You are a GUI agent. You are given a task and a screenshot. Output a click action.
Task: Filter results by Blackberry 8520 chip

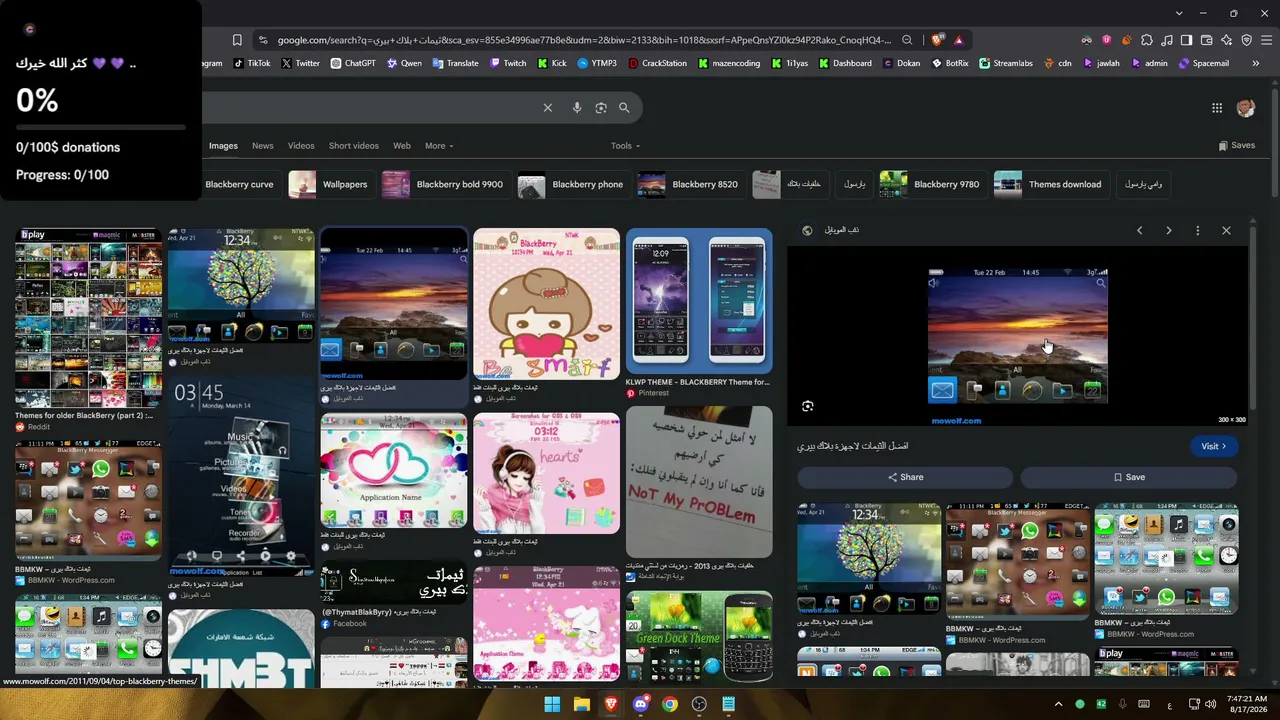click(x=691, y=184)
